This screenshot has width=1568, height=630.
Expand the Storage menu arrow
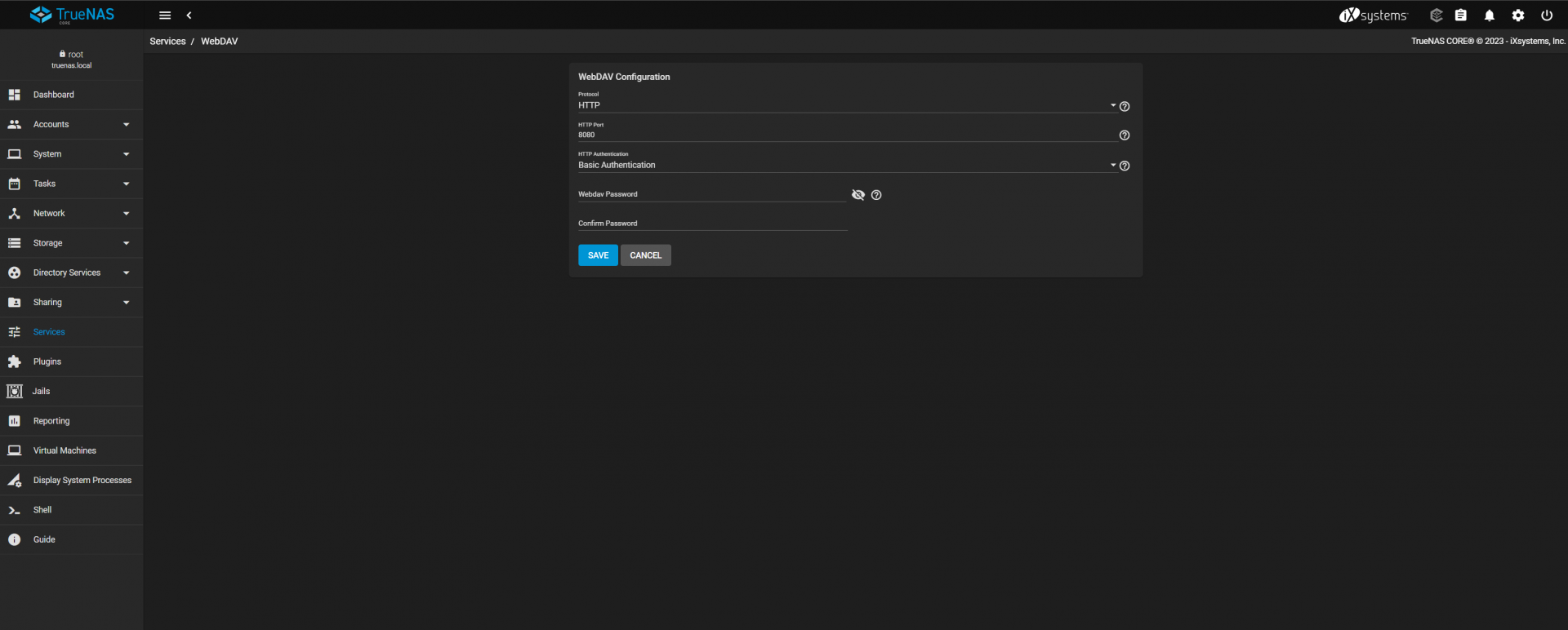[x=127, y=243]
